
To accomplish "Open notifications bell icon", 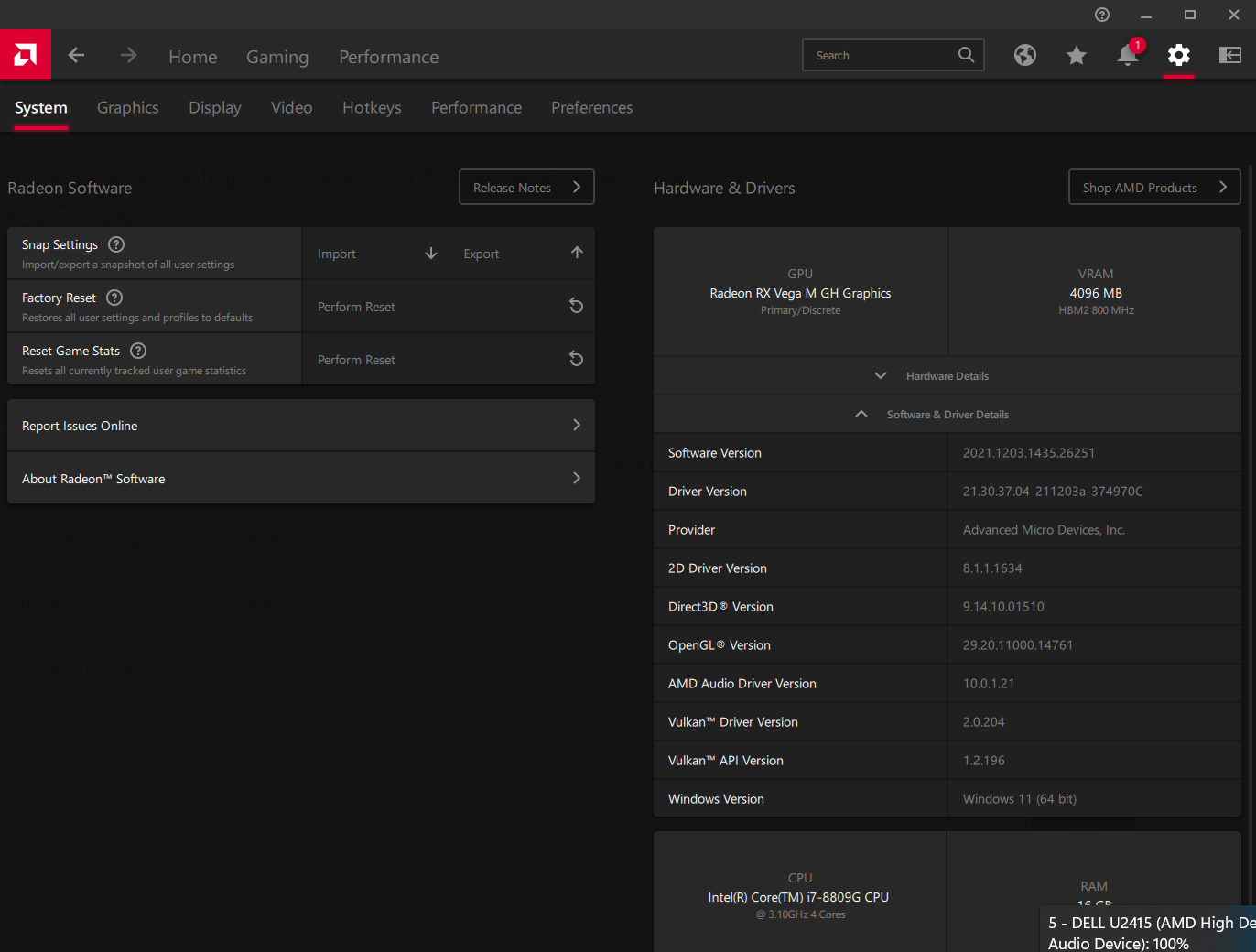I will (1127, 56).
